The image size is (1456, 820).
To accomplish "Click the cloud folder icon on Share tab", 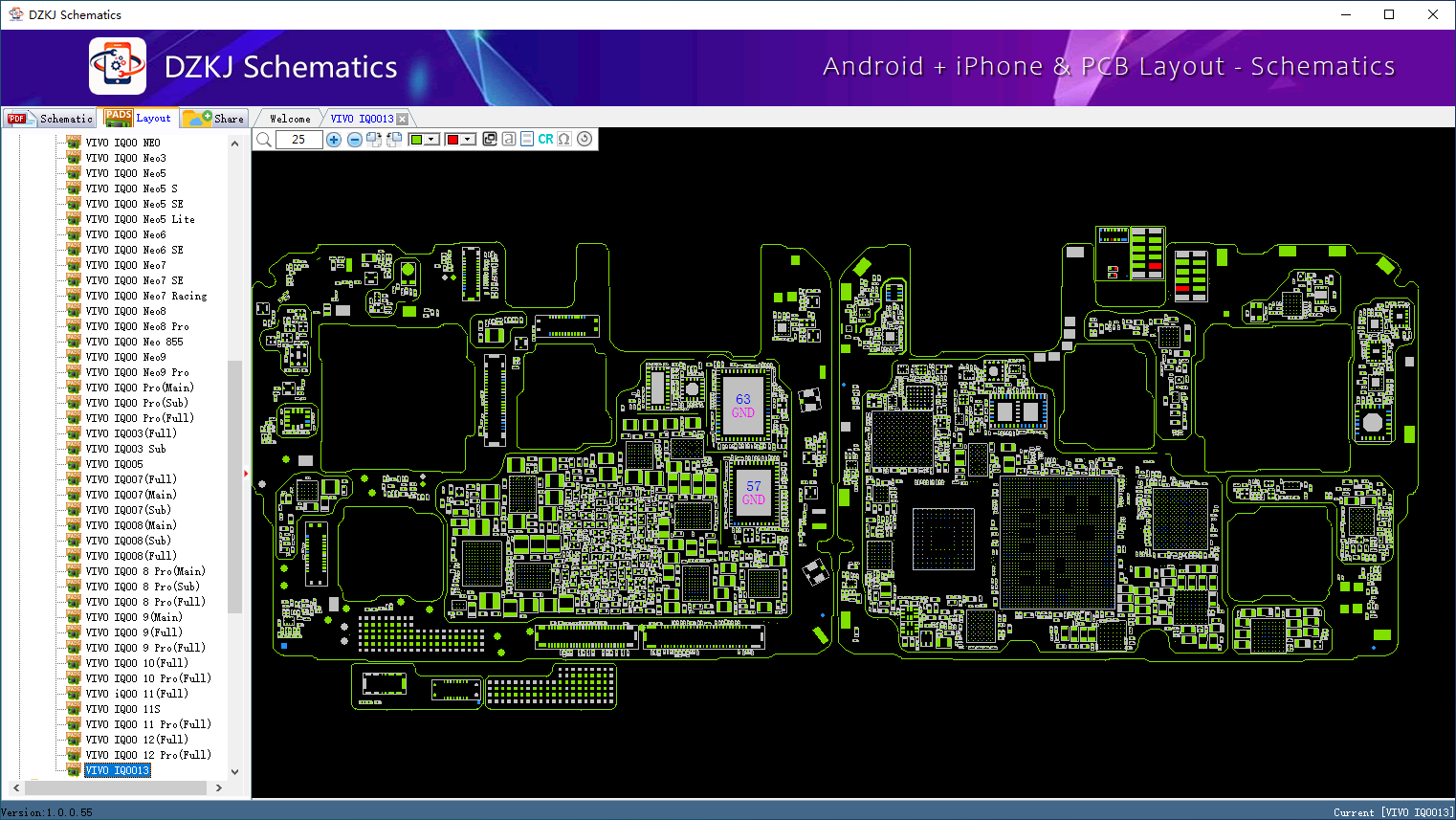I will [198, 118].
